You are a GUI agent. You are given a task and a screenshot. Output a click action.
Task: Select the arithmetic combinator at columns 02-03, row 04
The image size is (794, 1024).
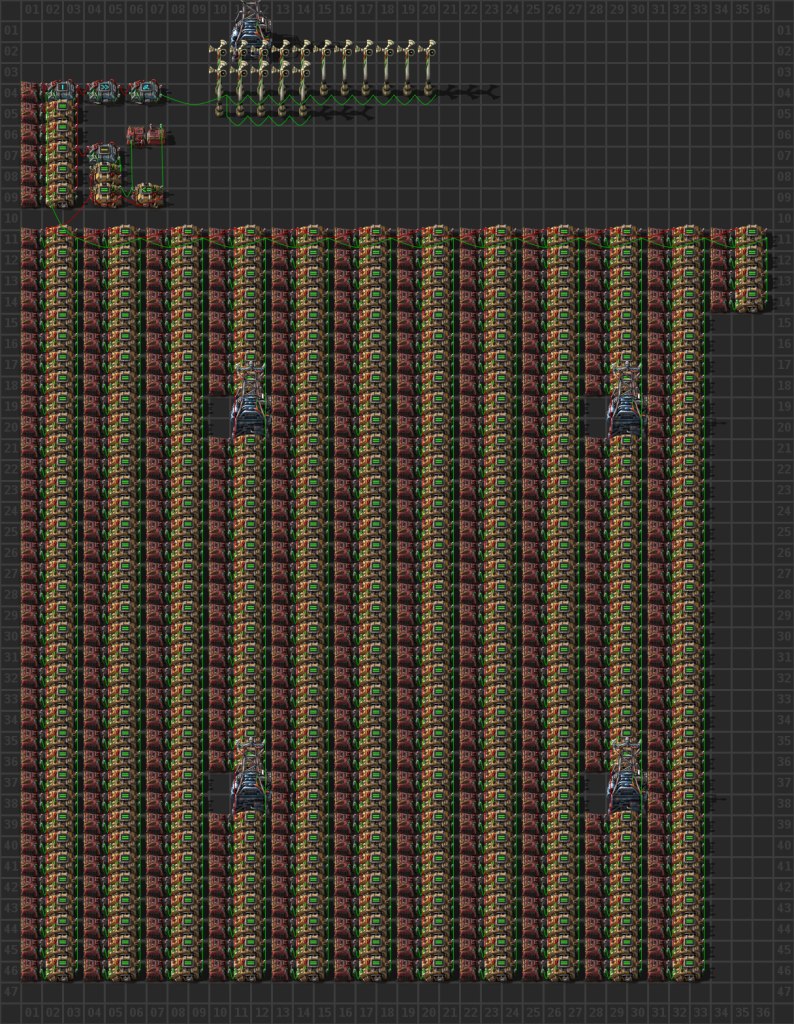pyautogui.click(x=63, y=92)
